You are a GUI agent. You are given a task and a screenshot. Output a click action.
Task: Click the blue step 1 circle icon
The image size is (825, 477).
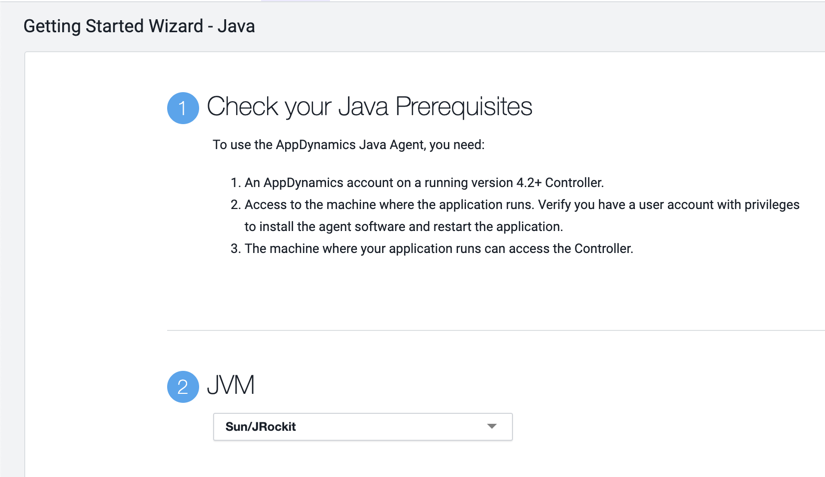point(182,108)
